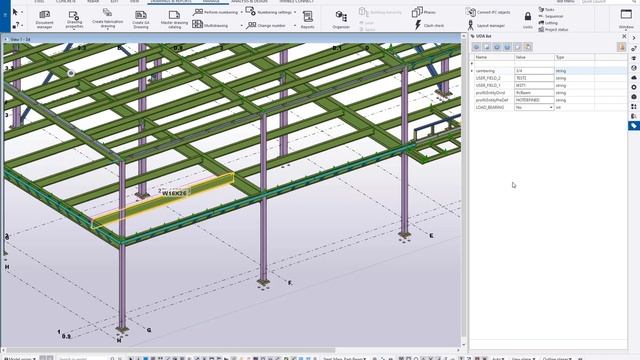The image size is (640, 360).
Task: Expand Multidrawing dropdown arrow
Action: [x=242, y=26]
